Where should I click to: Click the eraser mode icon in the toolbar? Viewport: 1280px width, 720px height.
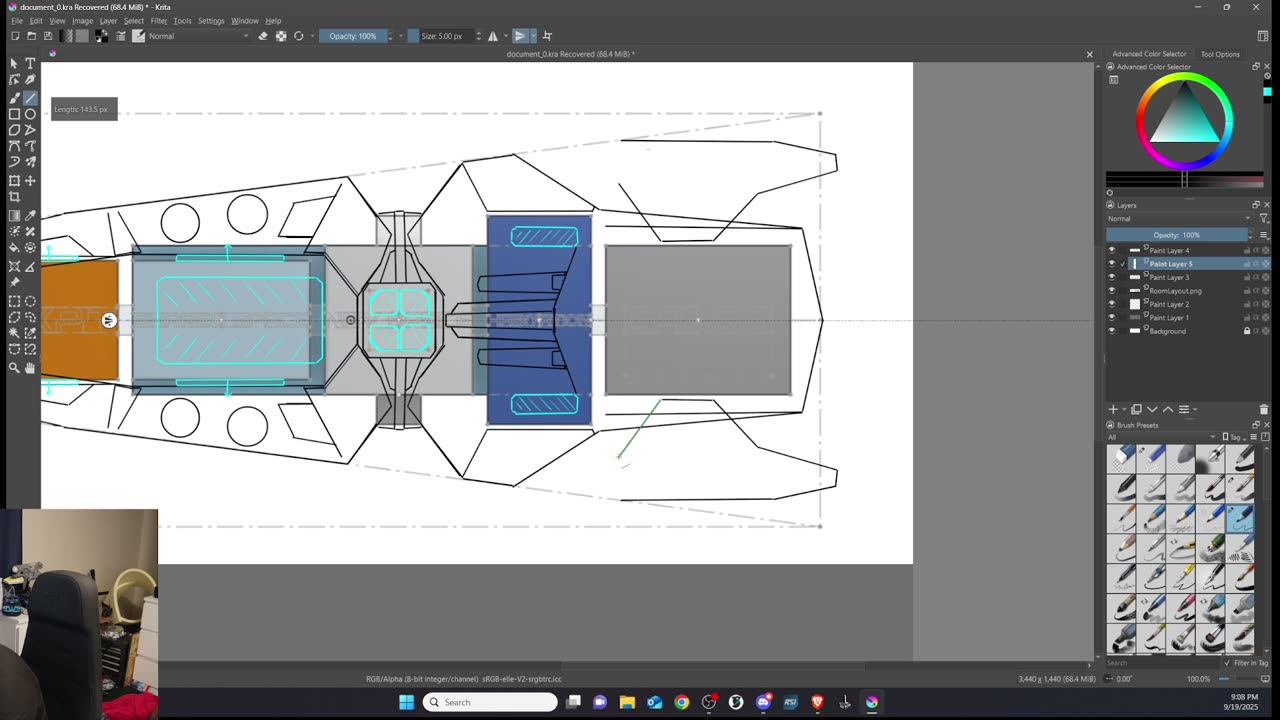[263, 36]
